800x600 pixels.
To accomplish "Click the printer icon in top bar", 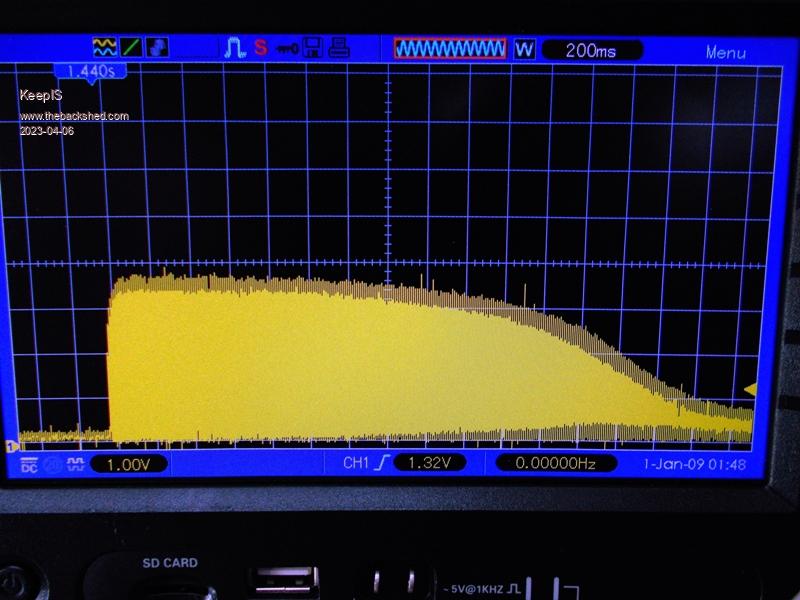I will pos(339,47).
